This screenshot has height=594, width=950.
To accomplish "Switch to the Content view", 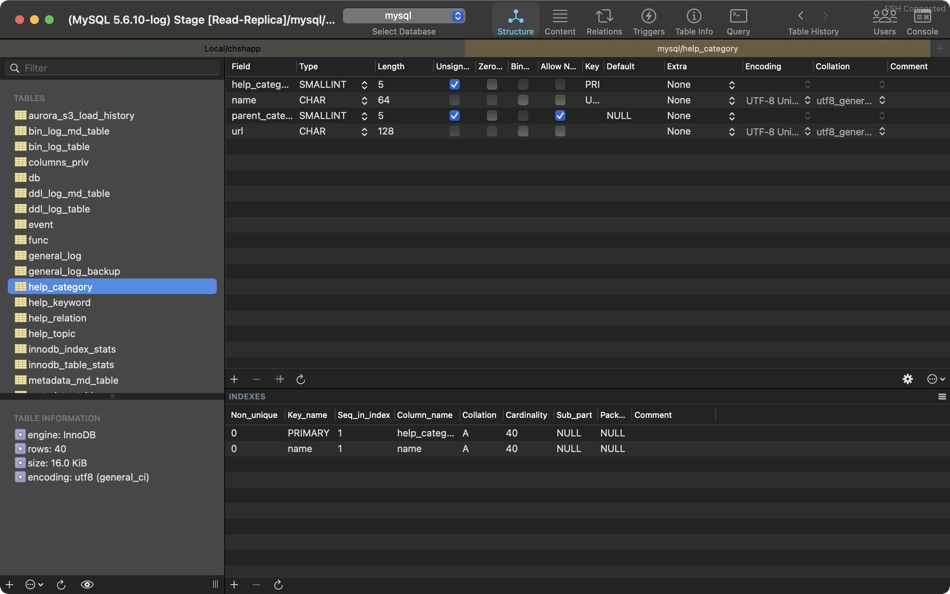I will 560,22.
